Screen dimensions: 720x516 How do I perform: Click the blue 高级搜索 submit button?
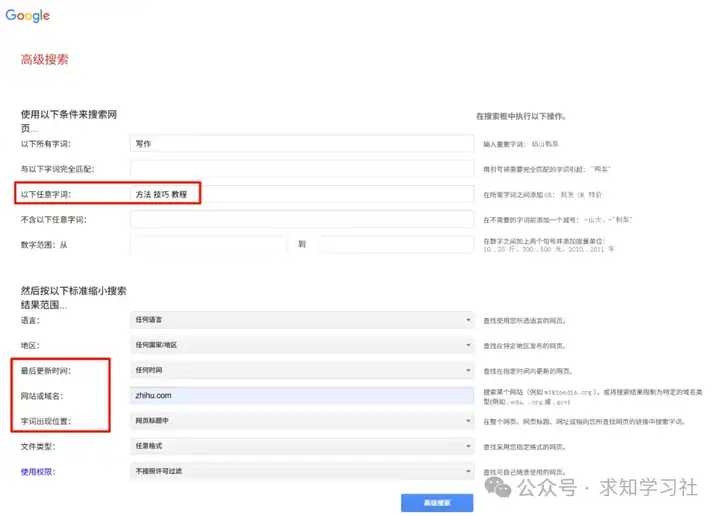(x=437, y=503)
